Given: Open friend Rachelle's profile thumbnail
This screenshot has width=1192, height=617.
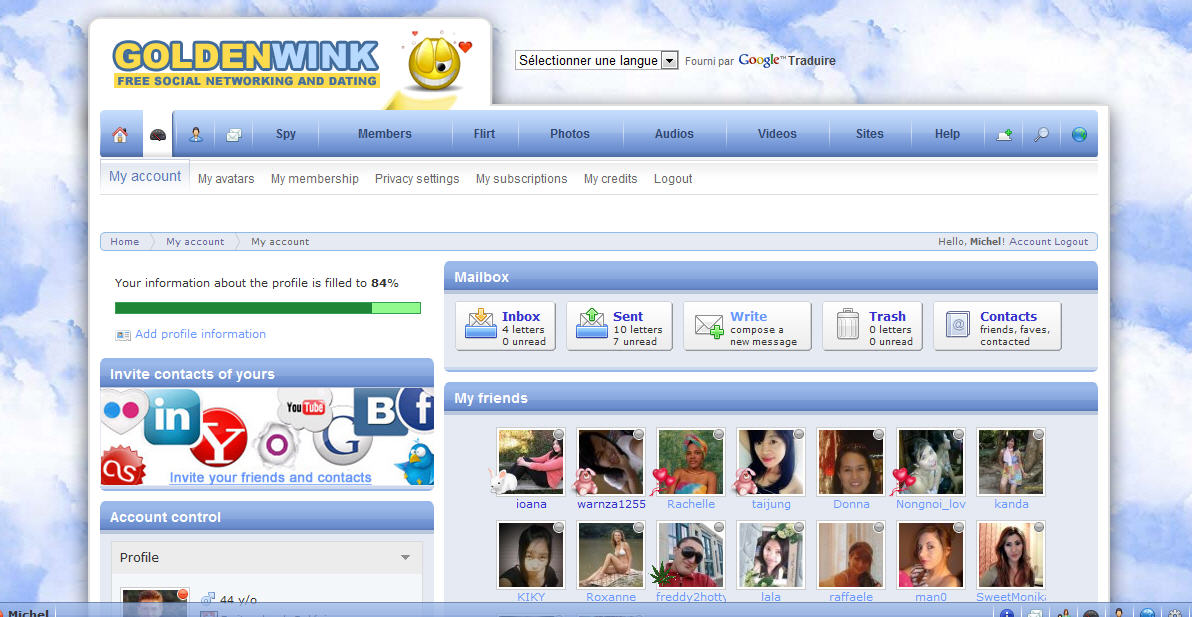Looking at the screenshot, I should tap(690, 462).
